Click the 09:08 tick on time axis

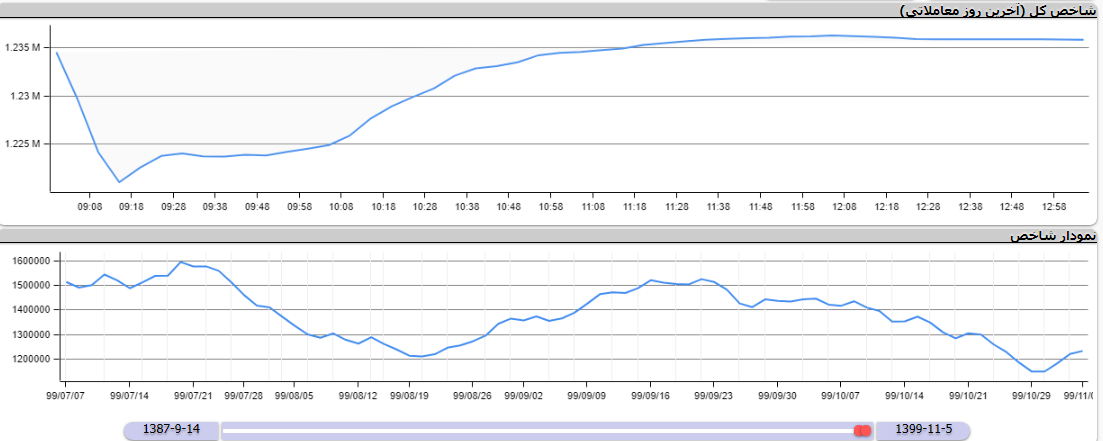(90, 207)
